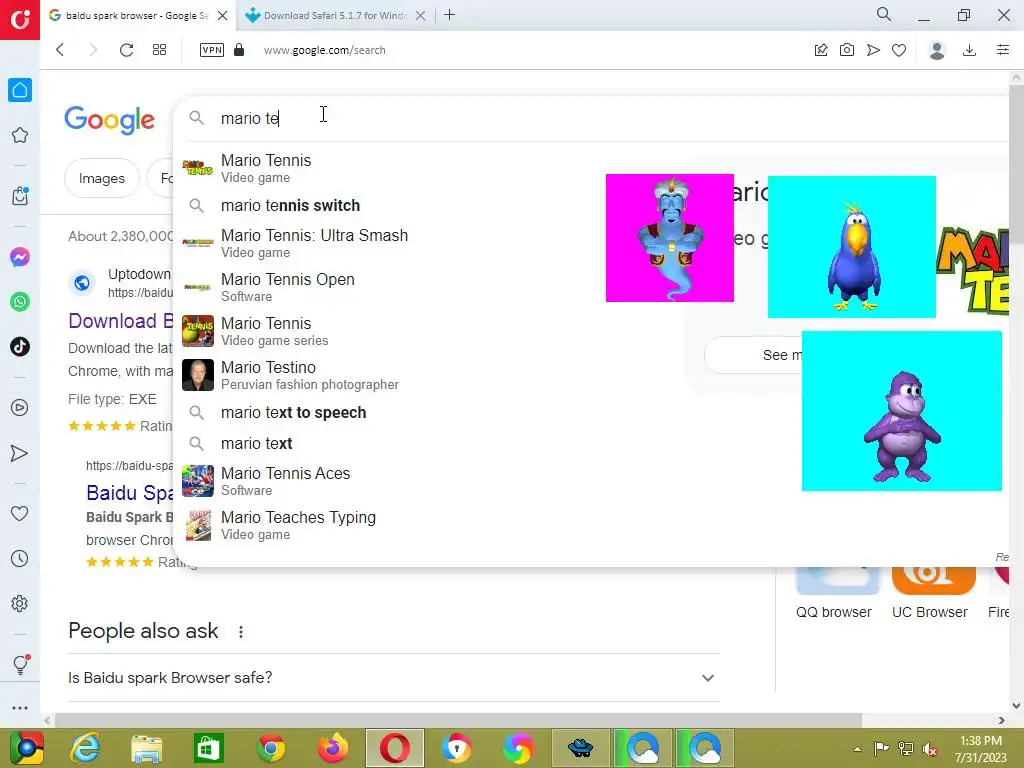
Task: Open a new tab with plus button
Action: [449, 14]
